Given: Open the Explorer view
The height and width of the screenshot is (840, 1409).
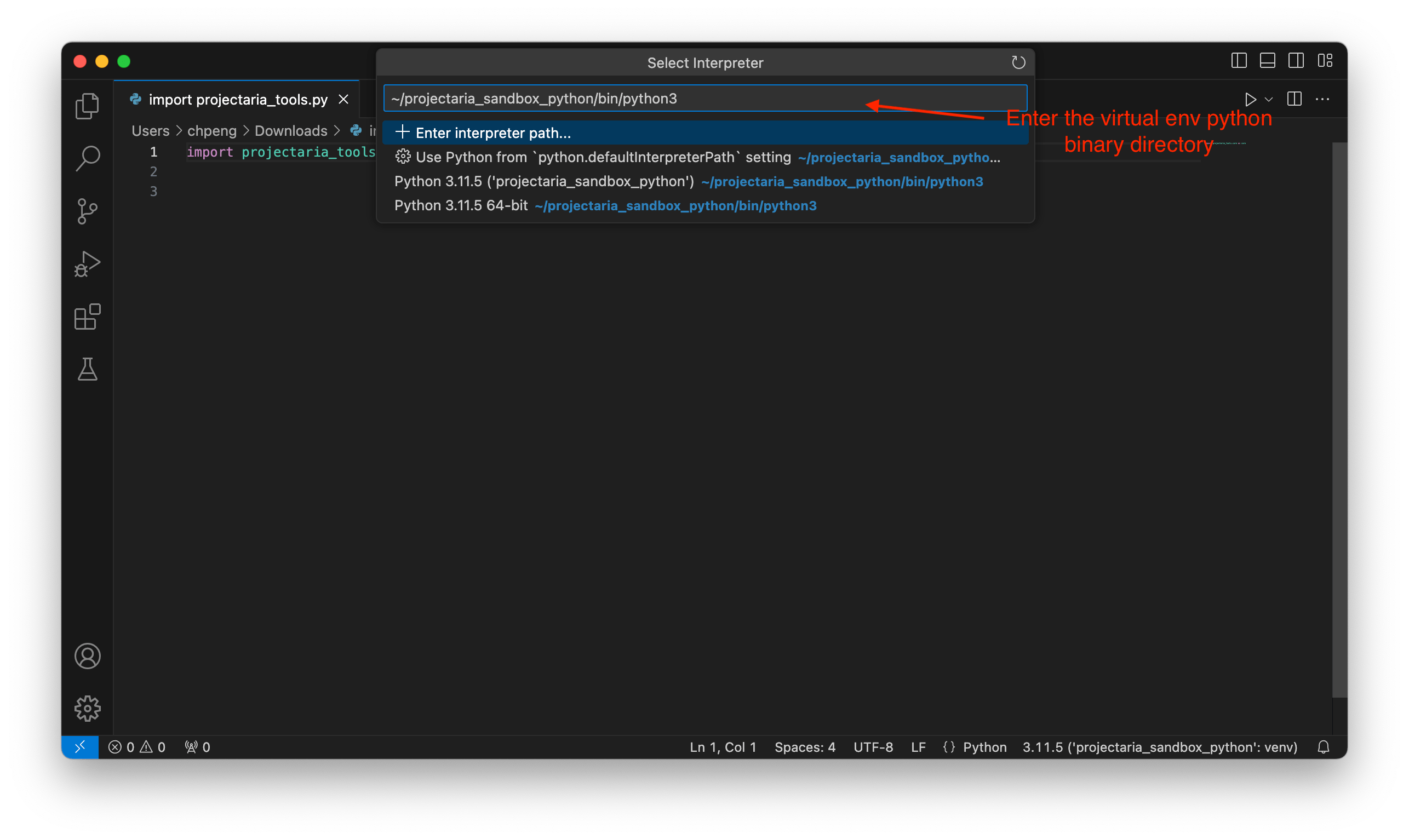Looking at the screenshot, I should pyautogui.click(x=87, y=105).
